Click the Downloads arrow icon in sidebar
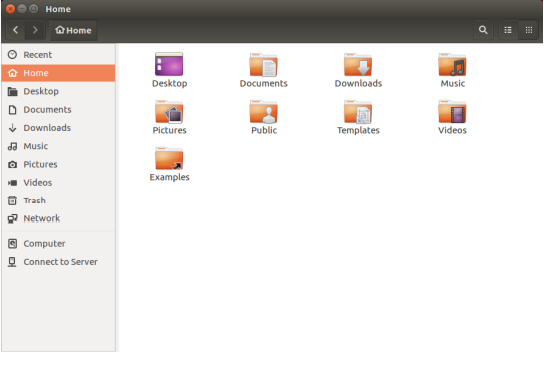 tap(12, 128)
